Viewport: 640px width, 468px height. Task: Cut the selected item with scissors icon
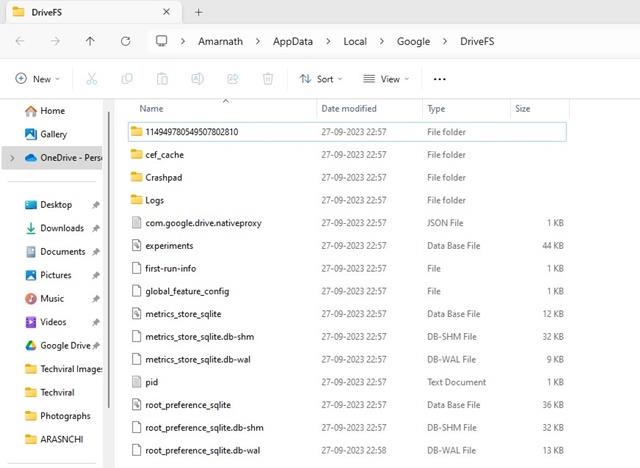click(x=91, y=79)
